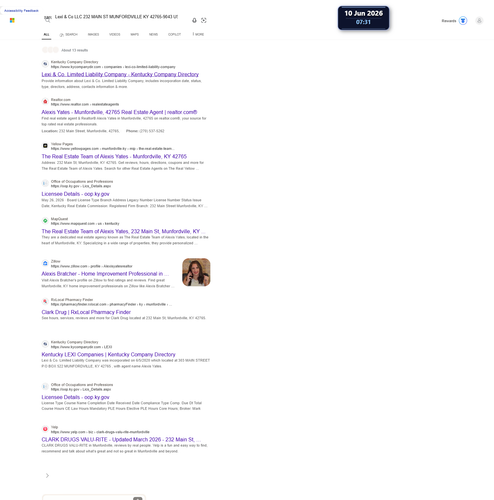Open Rewards trophy icon
The width and height of the screenshot is (494, 500).
click(x=463, y=21)
